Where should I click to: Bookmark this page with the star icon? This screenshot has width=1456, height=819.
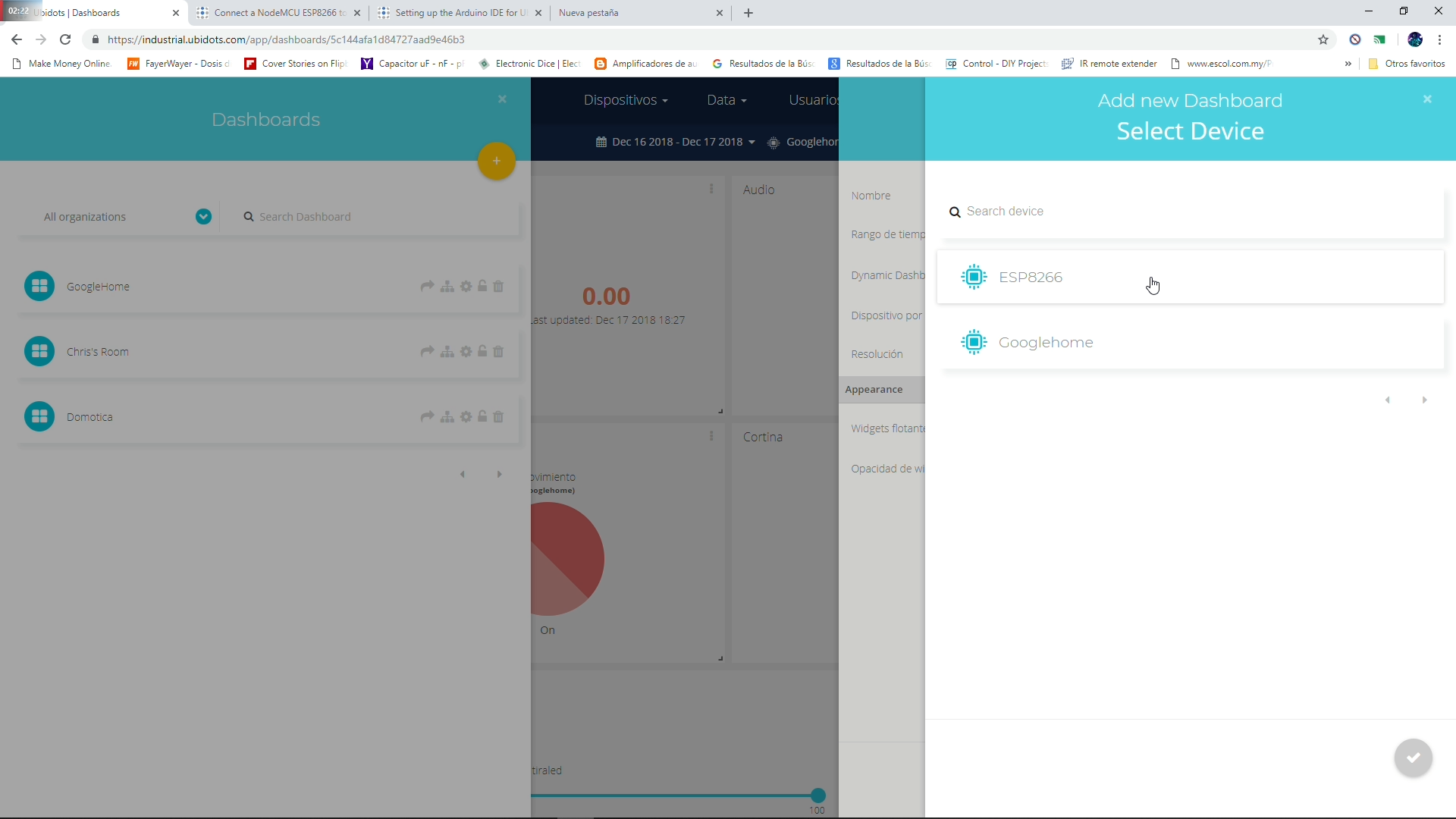(1323, 39)
